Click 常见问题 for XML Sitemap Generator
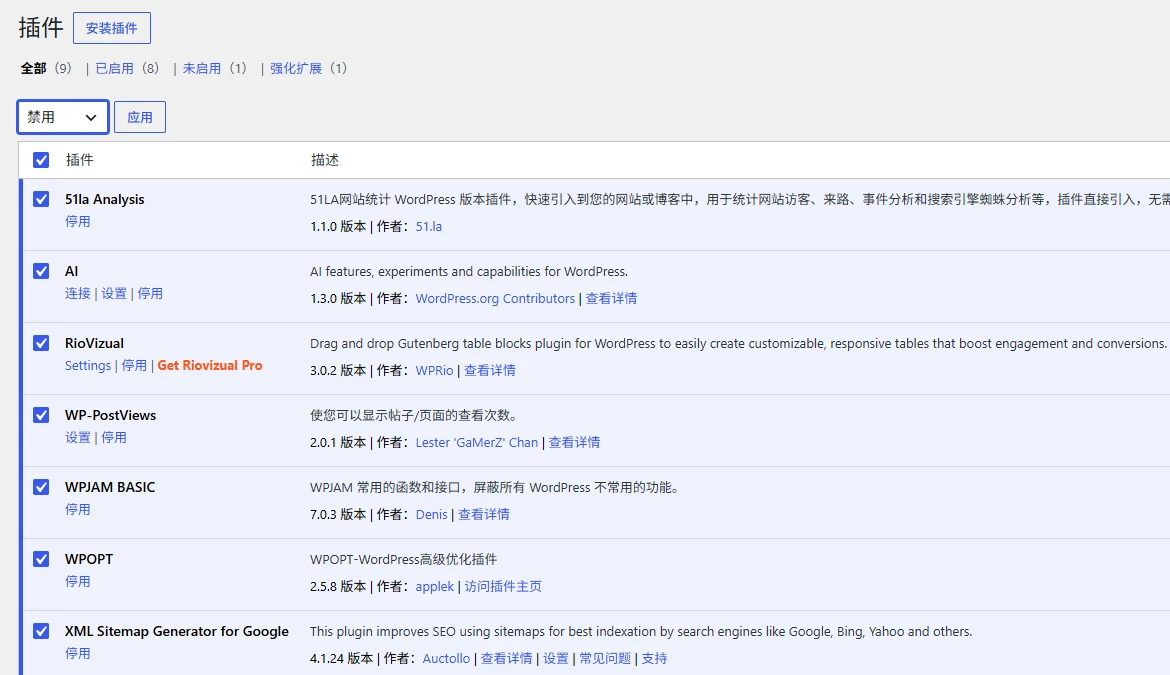 pos(605,659)
